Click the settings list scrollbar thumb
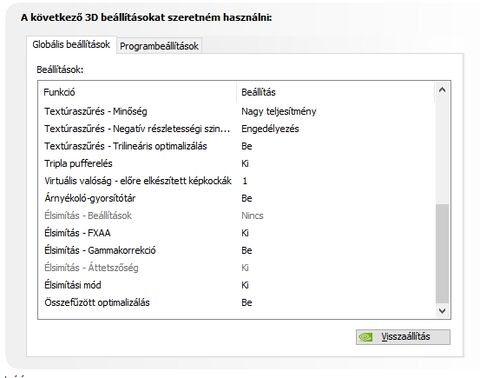 (x=442, y=253)
